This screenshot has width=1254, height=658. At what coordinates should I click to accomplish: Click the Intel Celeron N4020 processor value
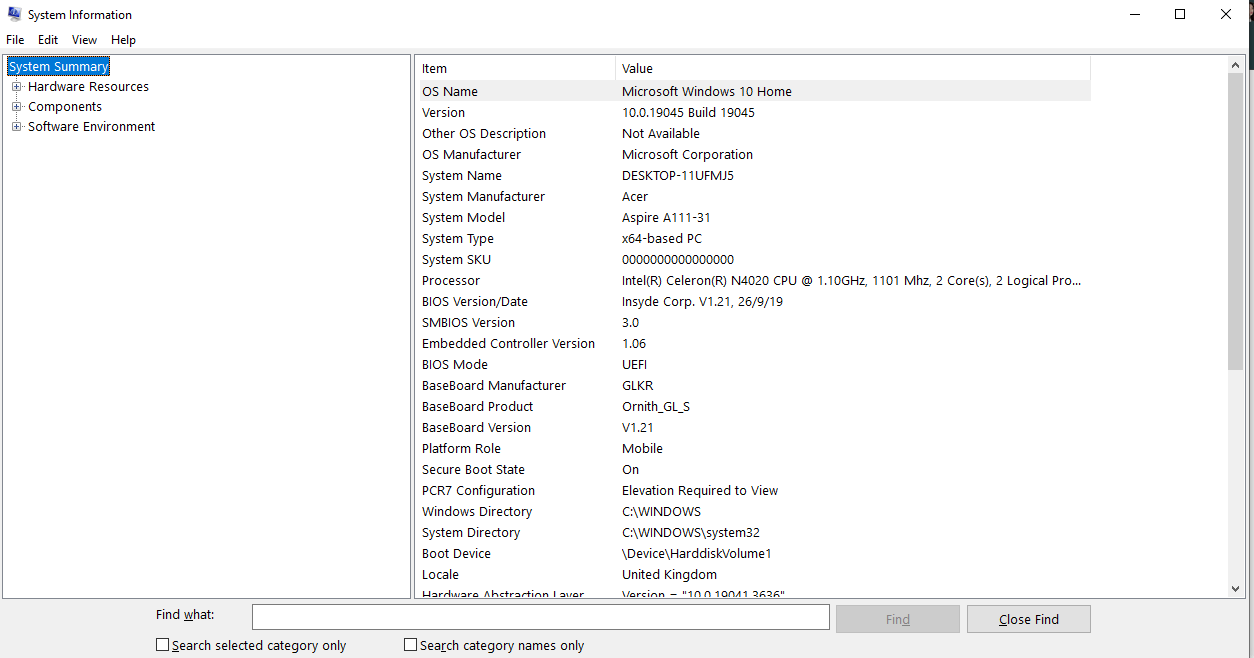[x=852, y=280]
